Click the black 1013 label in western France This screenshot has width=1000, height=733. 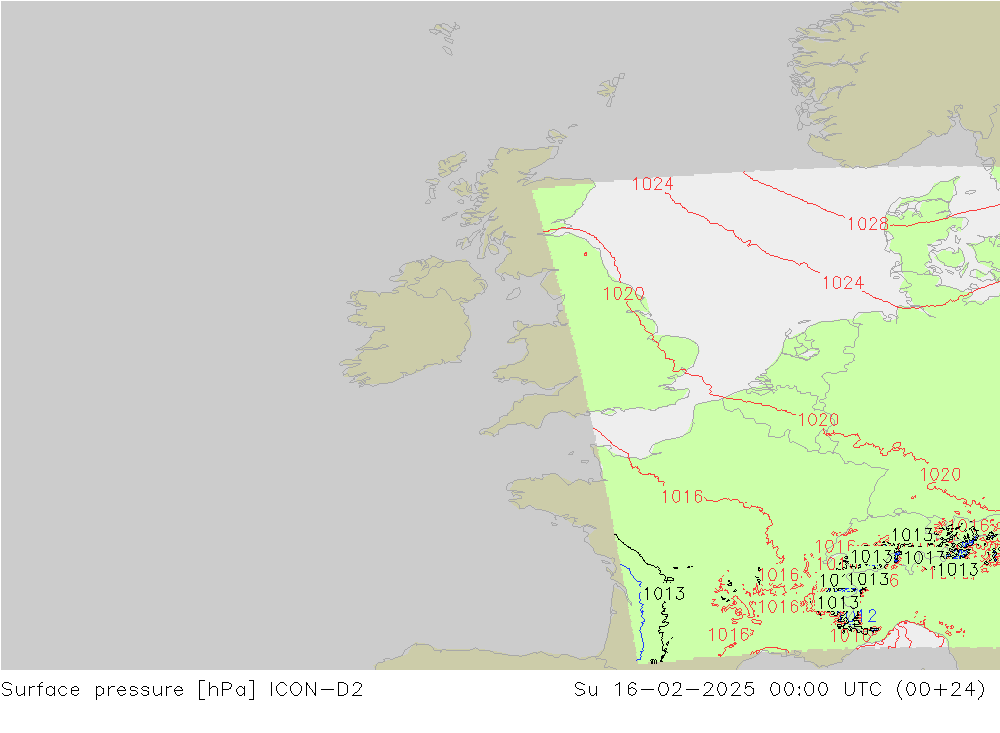pos(664,593)
